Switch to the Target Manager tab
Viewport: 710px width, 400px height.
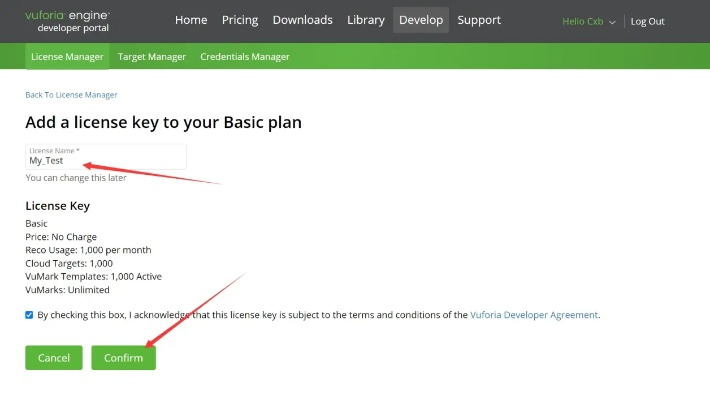(152, 57)
